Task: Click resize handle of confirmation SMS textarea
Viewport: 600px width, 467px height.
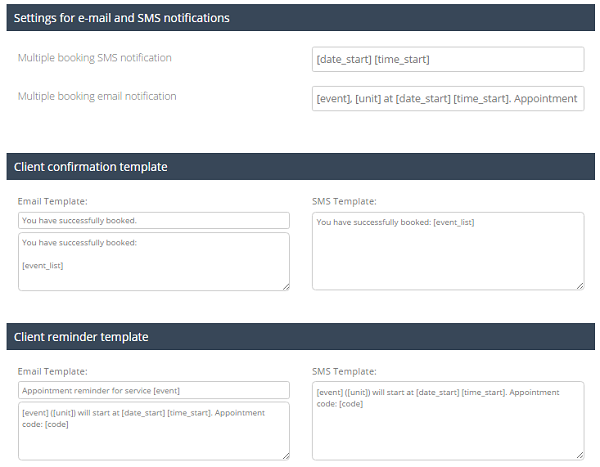Action: pyautogui.click(x=580, y=286)
